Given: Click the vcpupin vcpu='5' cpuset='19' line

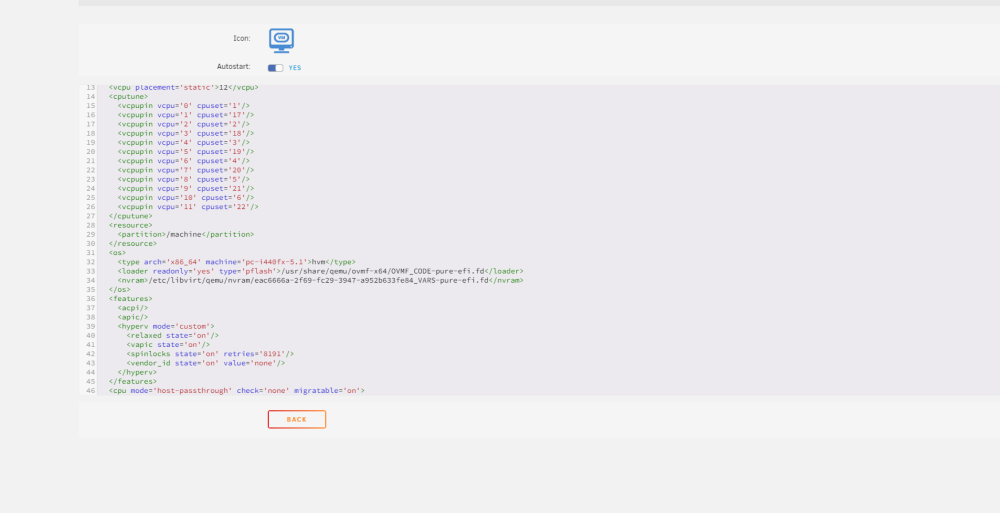Looking at the screenshot, I should [x=186, y=151].
